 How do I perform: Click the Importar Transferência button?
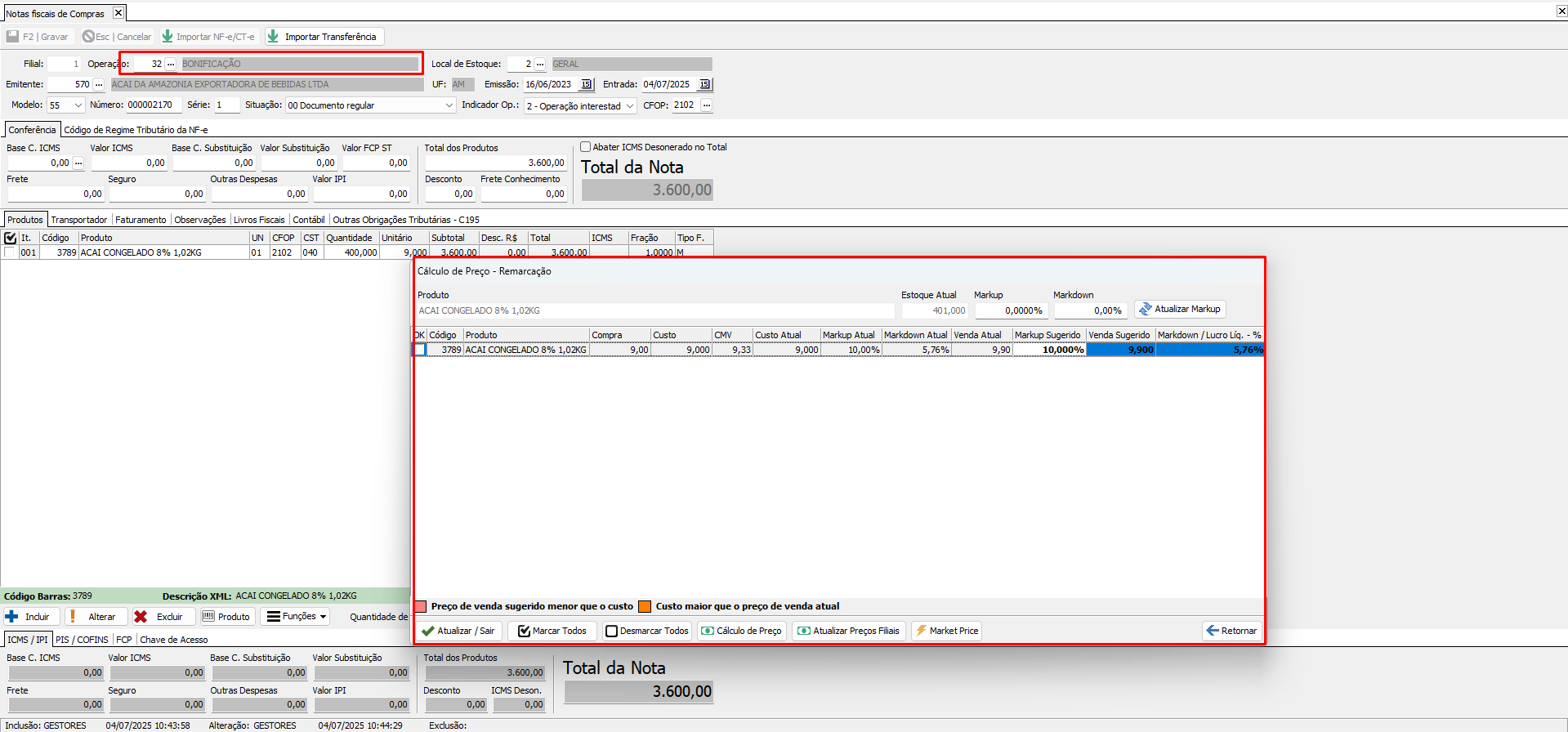pos(324,37)
